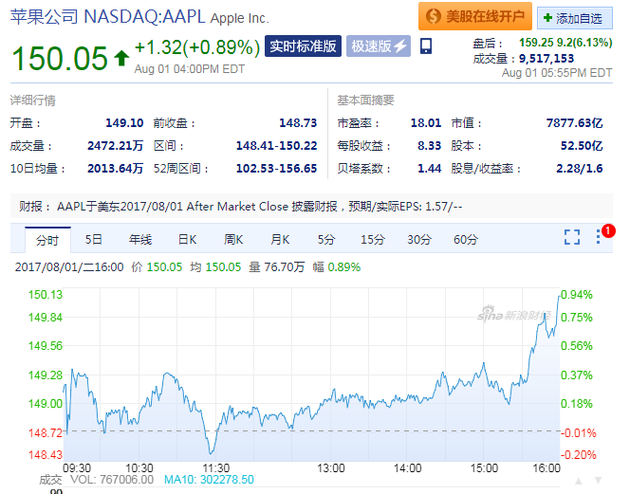Click the MA10: 302278.50 indicator
Screen dimensions: 630x494
click(209, 480)
